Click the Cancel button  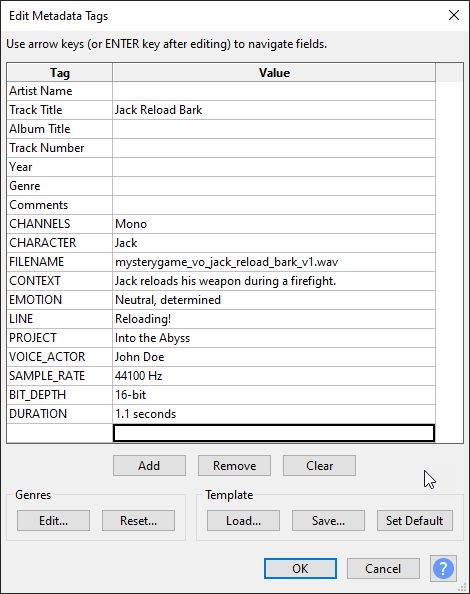tap(383, 568)
